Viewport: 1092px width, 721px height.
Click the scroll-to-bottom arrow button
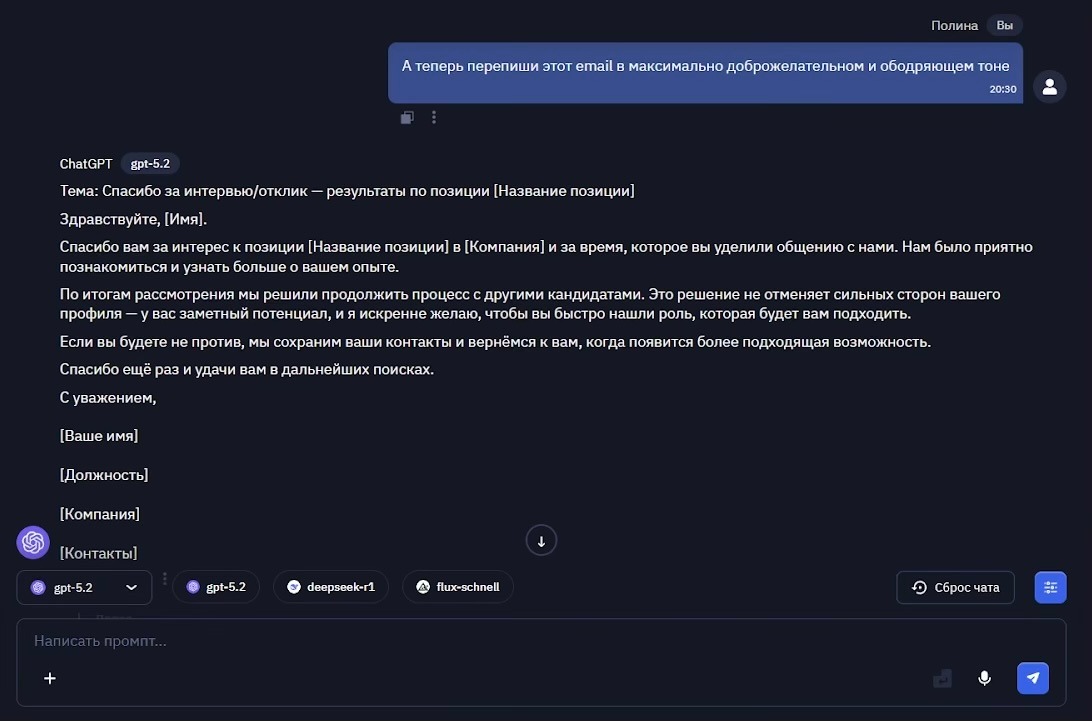click(x=541, y=540)
